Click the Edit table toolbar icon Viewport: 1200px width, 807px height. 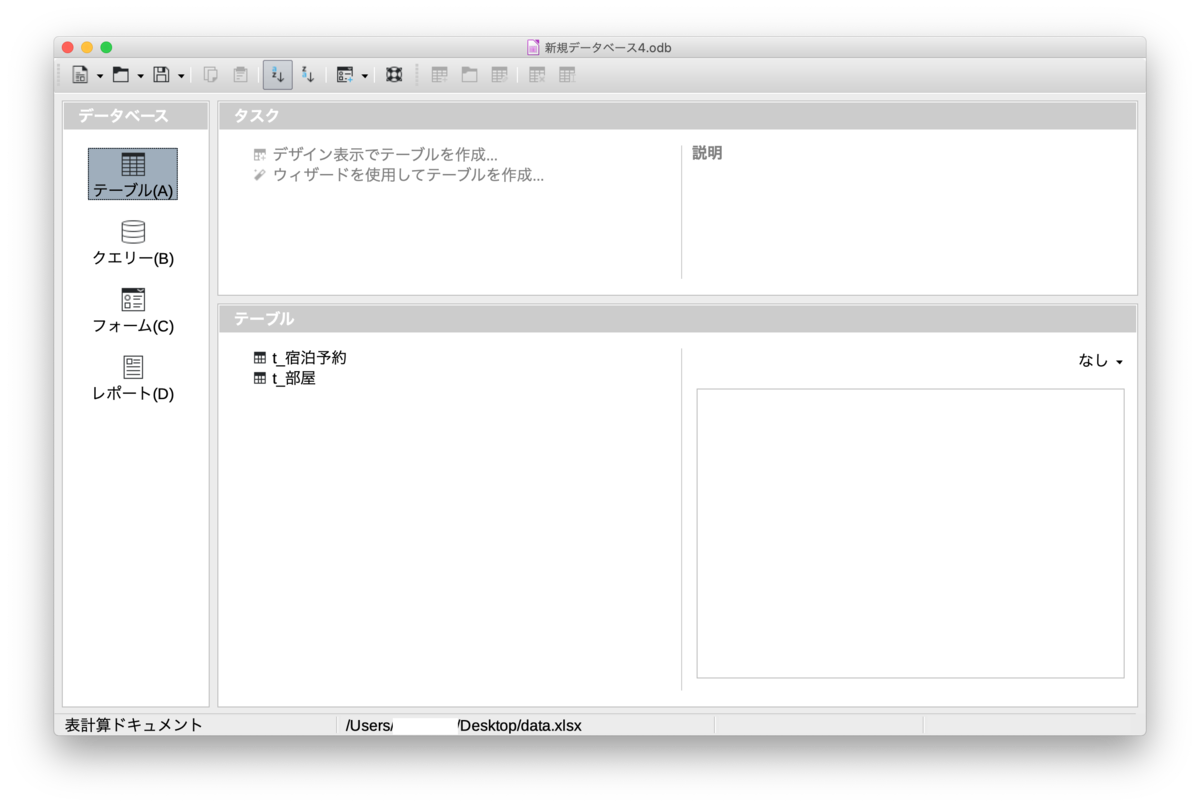point(499,75)
